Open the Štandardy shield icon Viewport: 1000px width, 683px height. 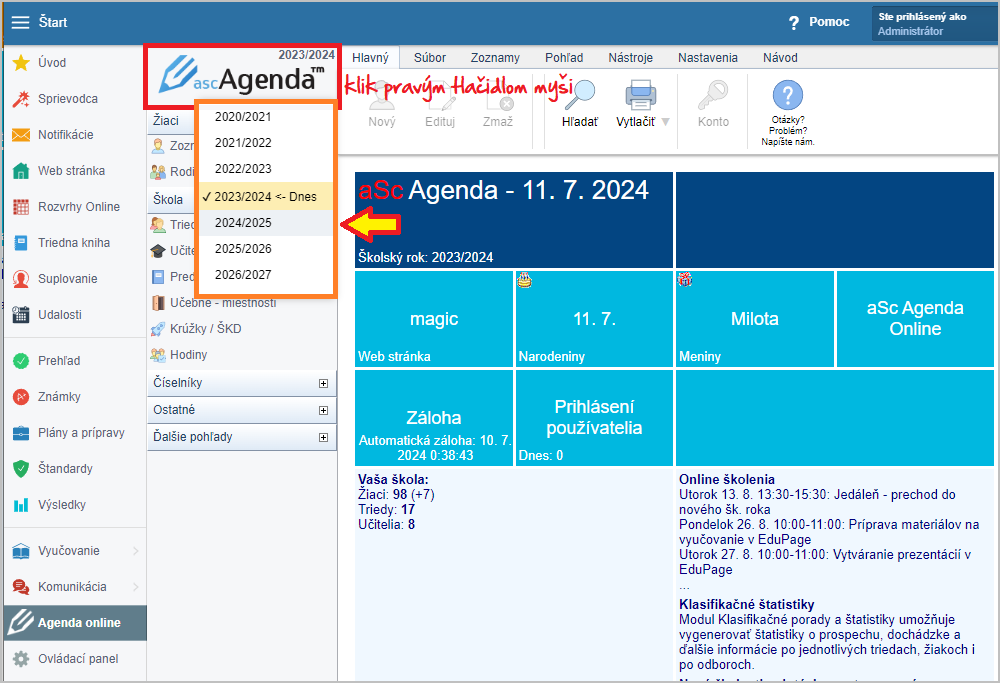21,469
